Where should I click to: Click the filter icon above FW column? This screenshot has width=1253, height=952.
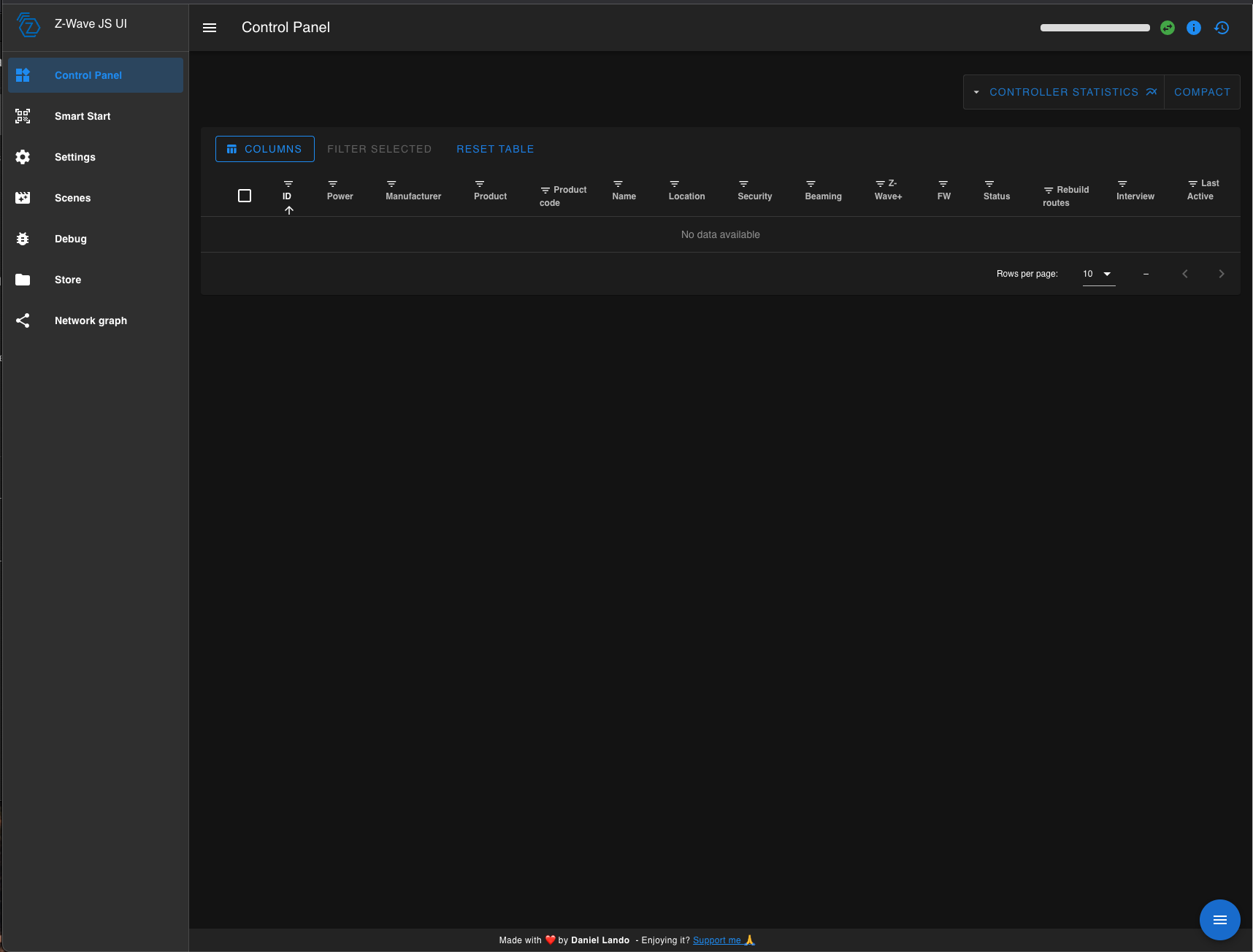point(943,184)
